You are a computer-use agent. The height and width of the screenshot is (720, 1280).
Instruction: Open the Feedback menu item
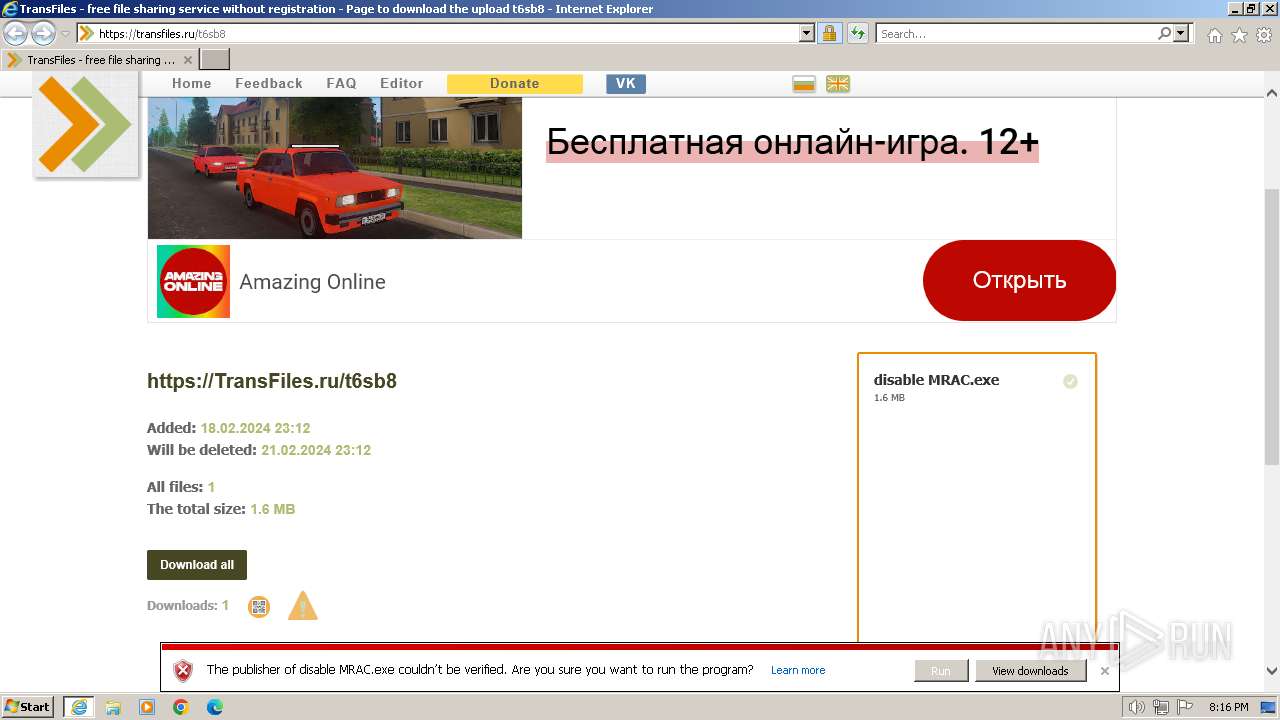[269, 84]
